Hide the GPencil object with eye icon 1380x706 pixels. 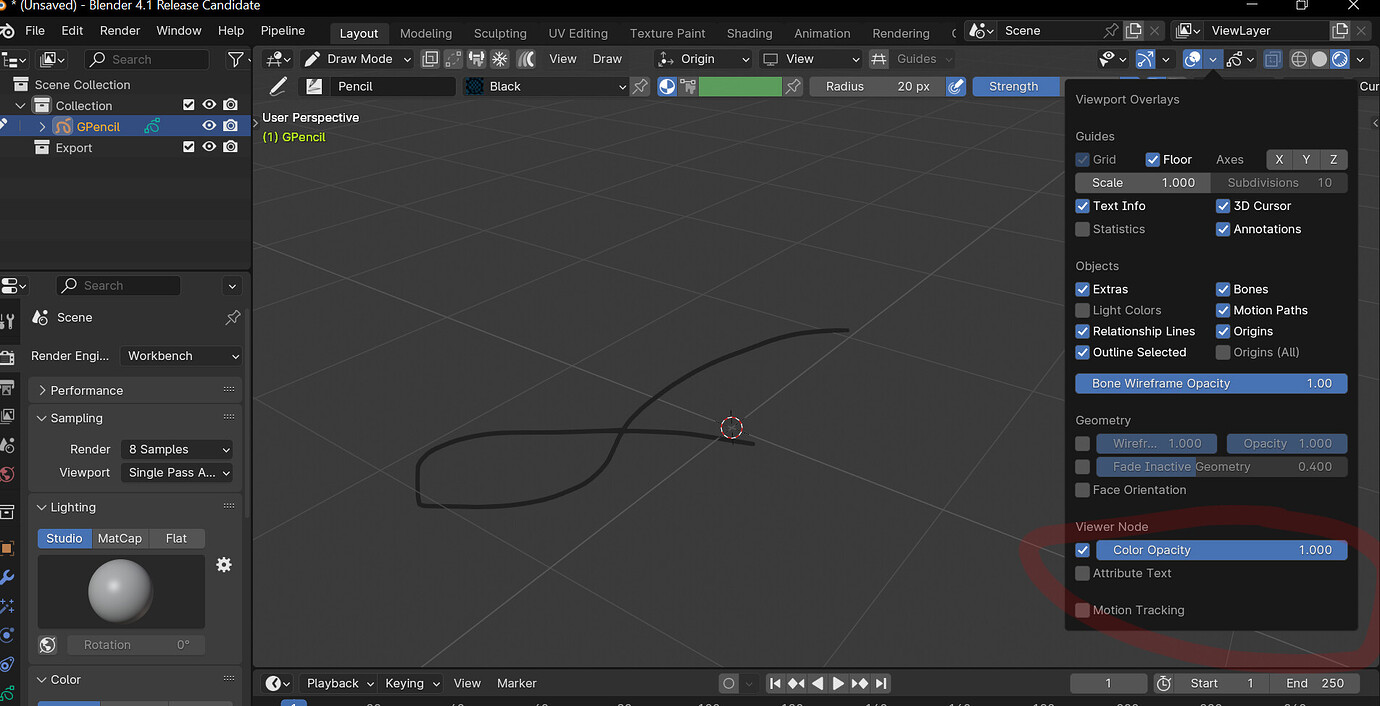point(209,126)
